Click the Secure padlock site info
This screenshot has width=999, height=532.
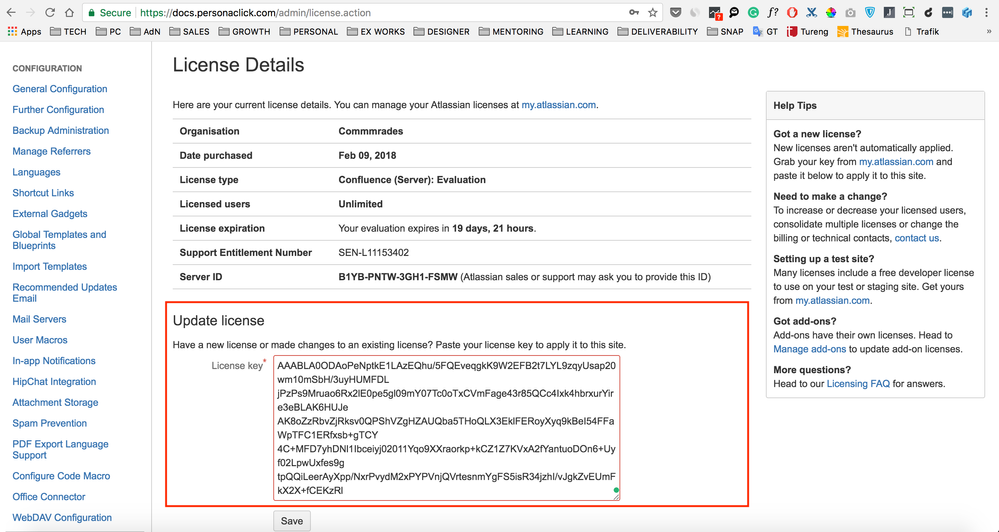(109, 13)
